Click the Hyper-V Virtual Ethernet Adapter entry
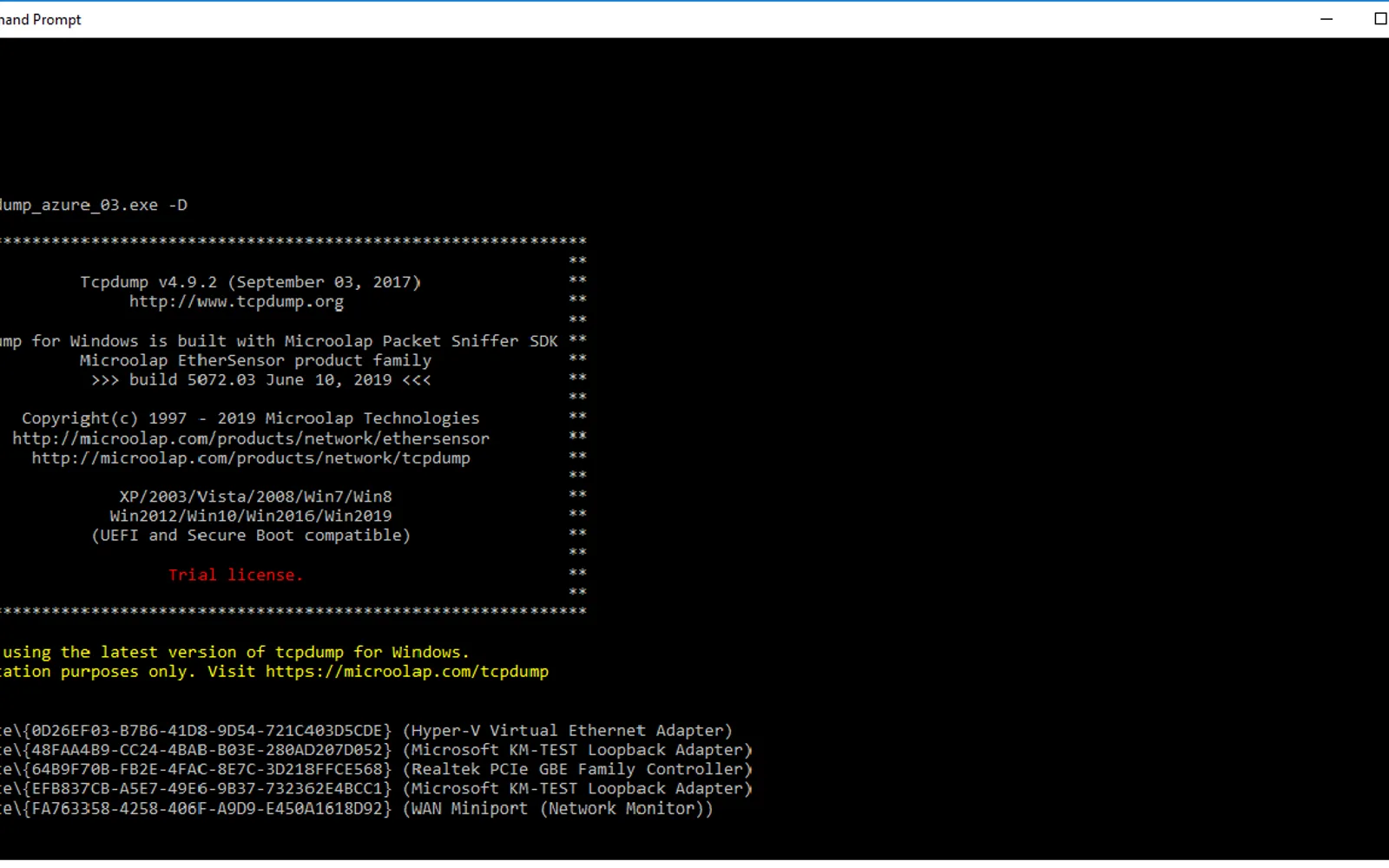This screenshot has width=1389, height=868. pos(366,731)
